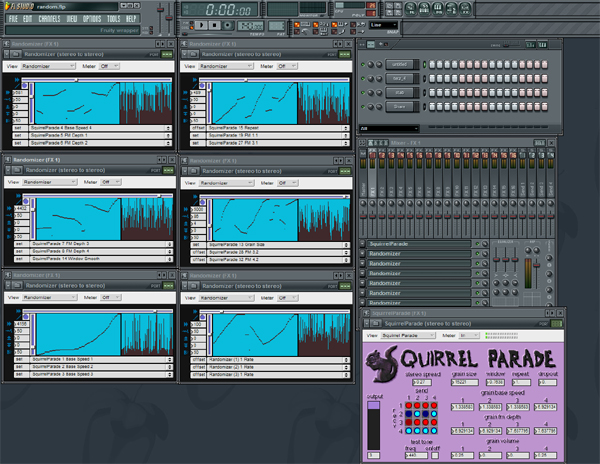Open Meter dropdown in bottom-right Randomizer window
The image size is (600, 464).
click(288, 298)
